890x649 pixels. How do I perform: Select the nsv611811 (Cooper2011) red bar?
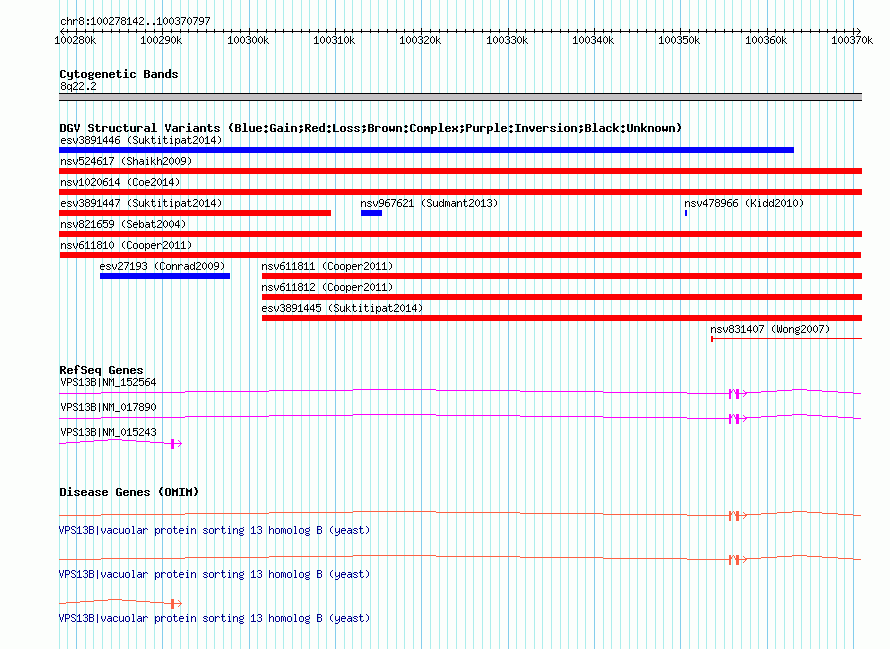[562, 276]
